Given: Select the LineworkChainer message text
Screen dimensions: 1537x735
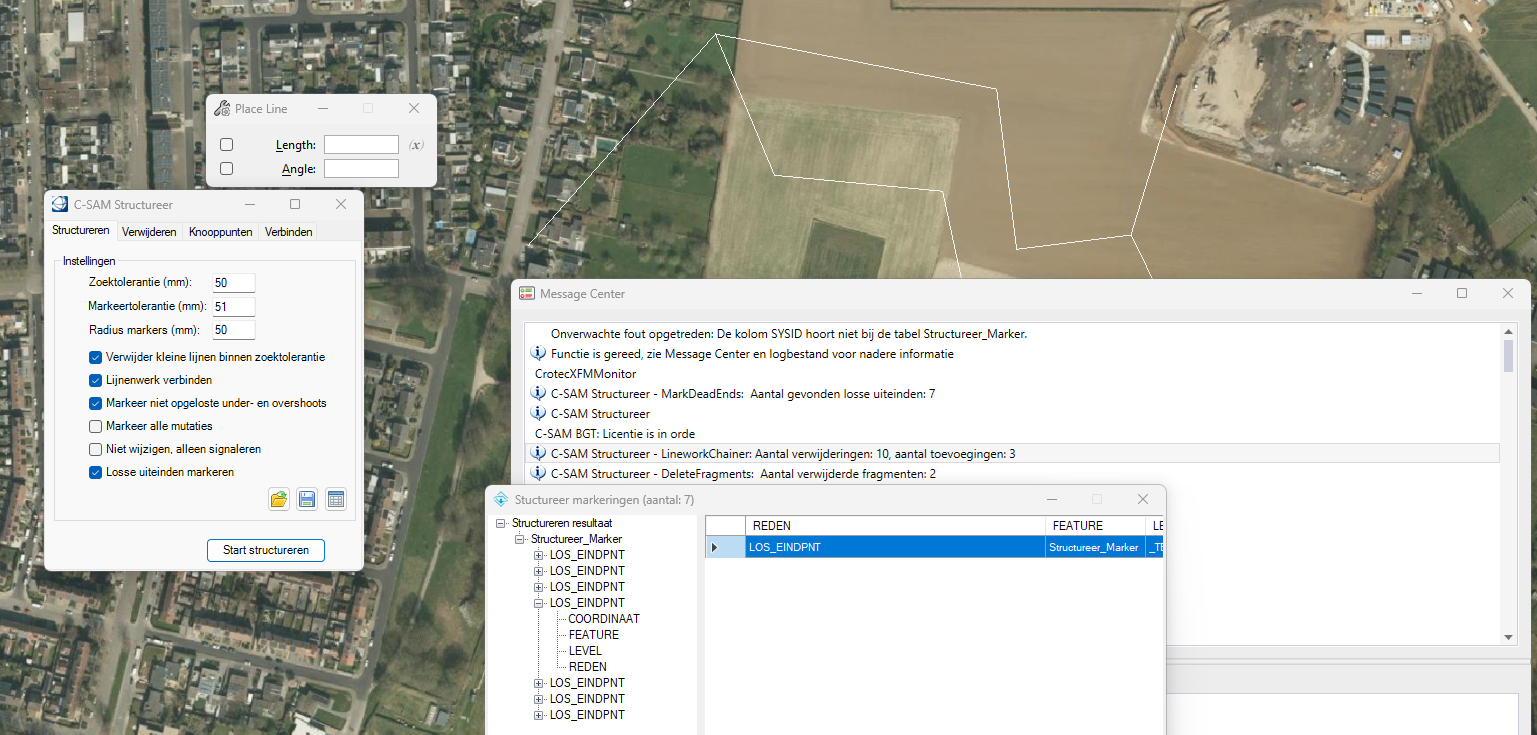Looking at the screenshot, I should pyautogui.click(x=783, y=454).
